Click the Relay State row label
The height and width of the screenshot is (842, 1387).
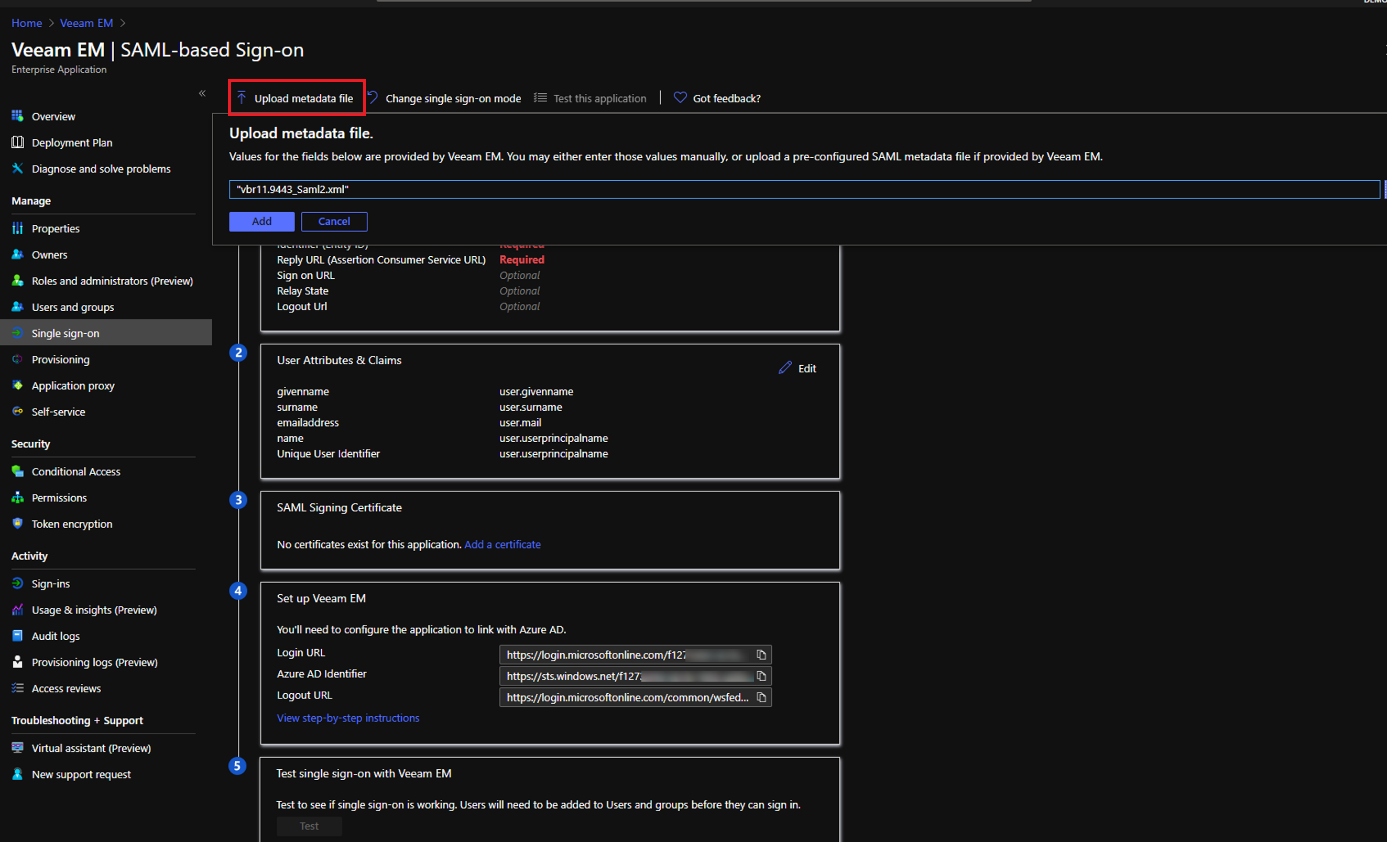tap(303, 291)
